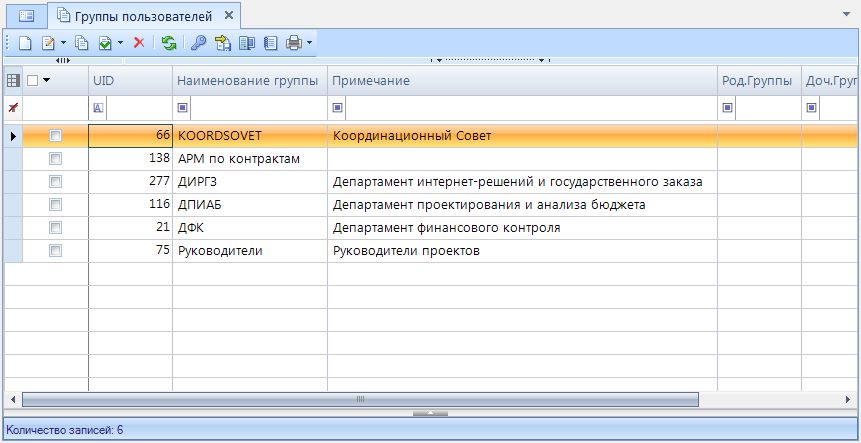
Task: Click the new document icon in toolbar
Action: (25, 43)
